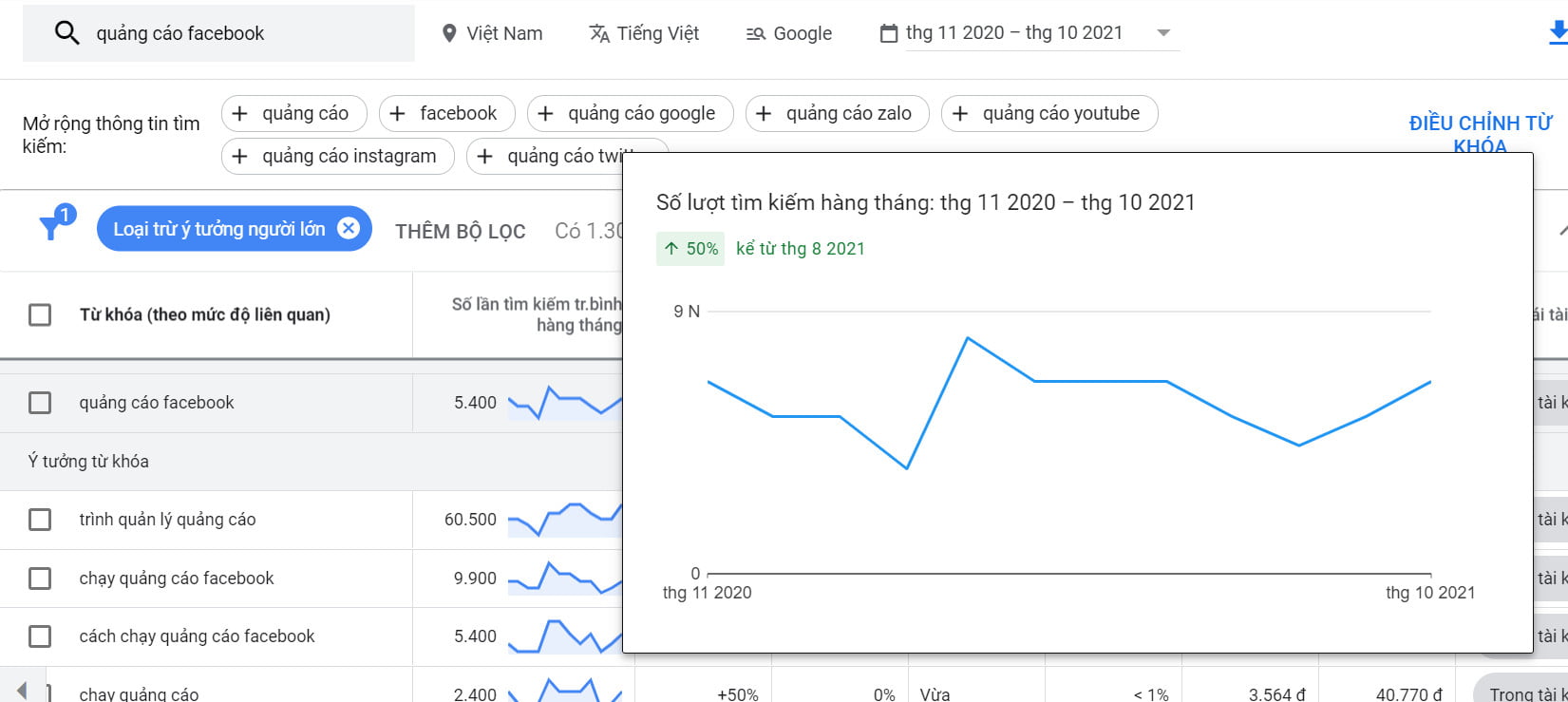The height and width of the screenshot is (702, 1568).
Task: Click the horizontal scroll left arrow
Action: click(x=21, y=691)
